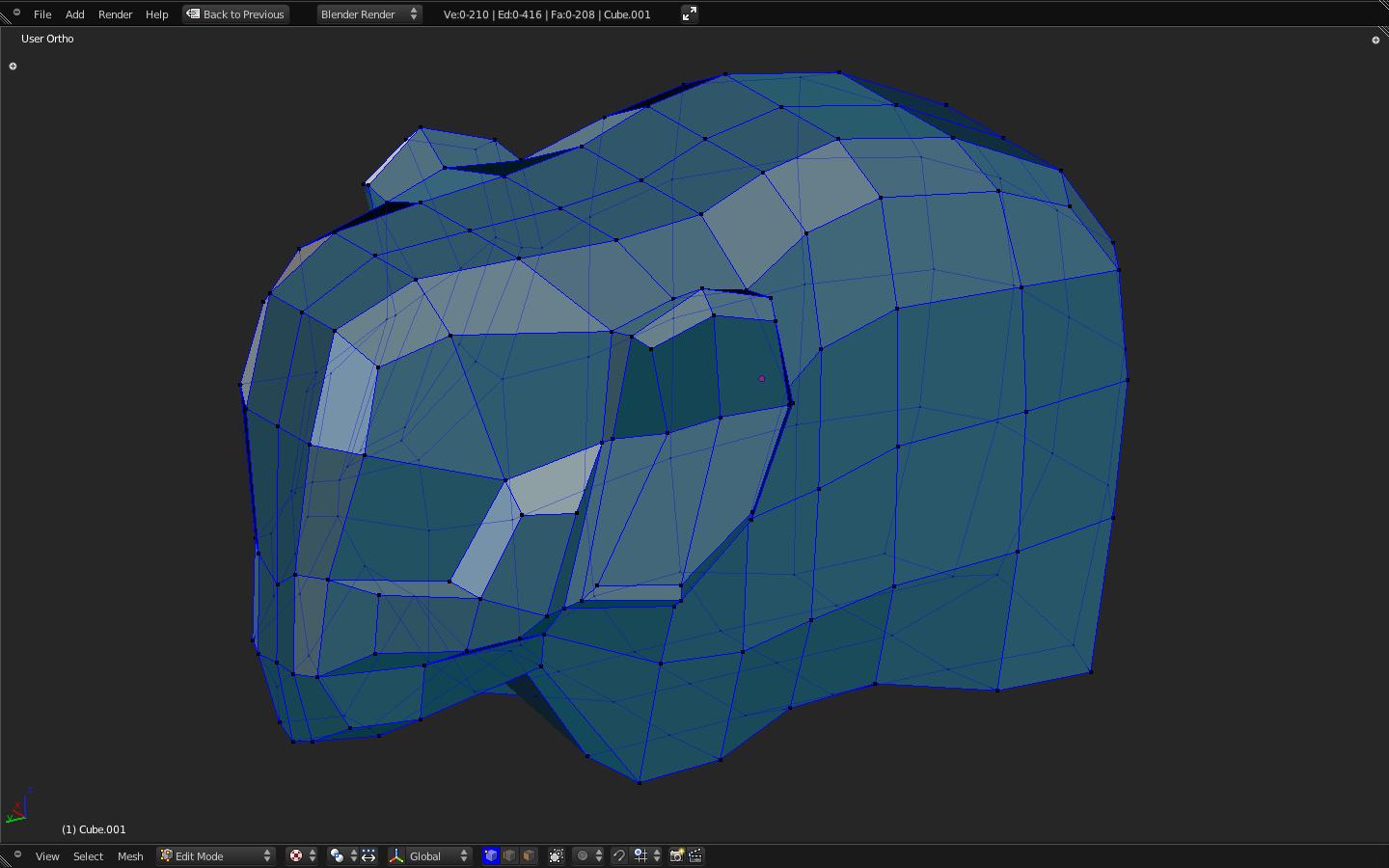Open the Mesh menu
This screenshot has height=868, width=1389.
point(130,856)
